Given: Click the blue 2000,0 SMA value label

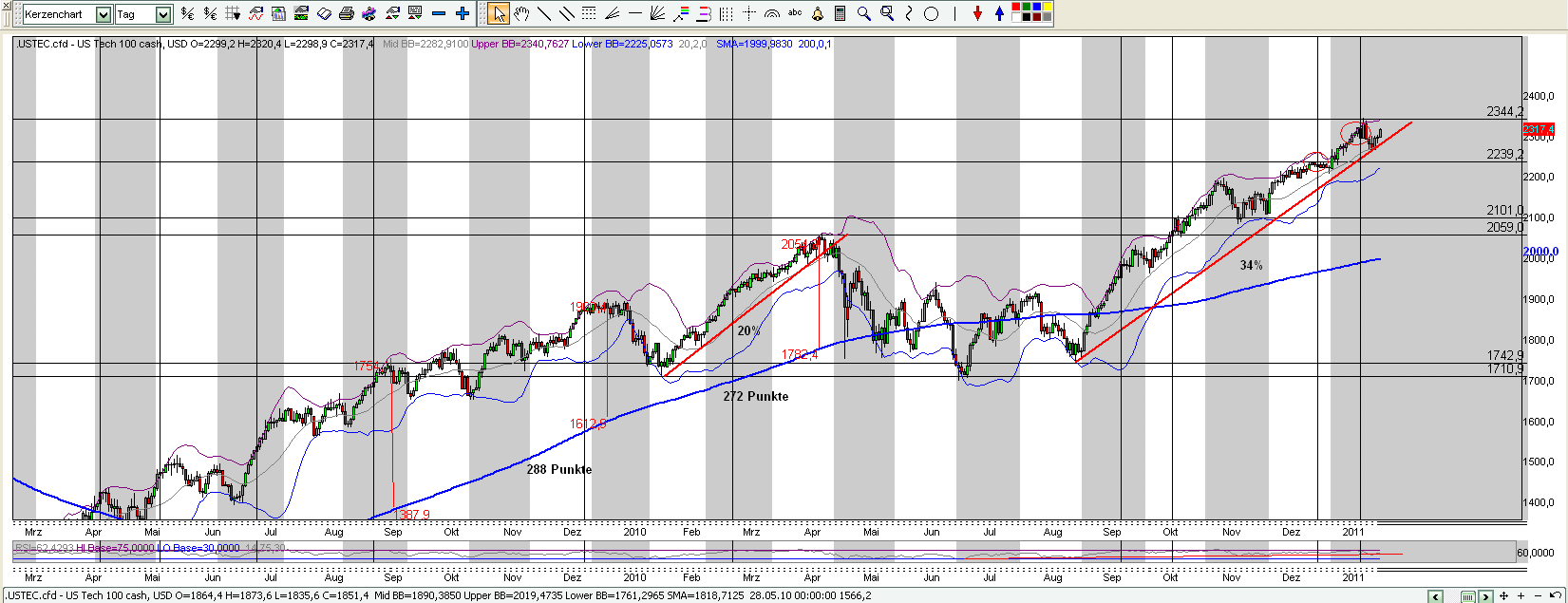Looking at the screenshot, I should tap(1540, 253).
